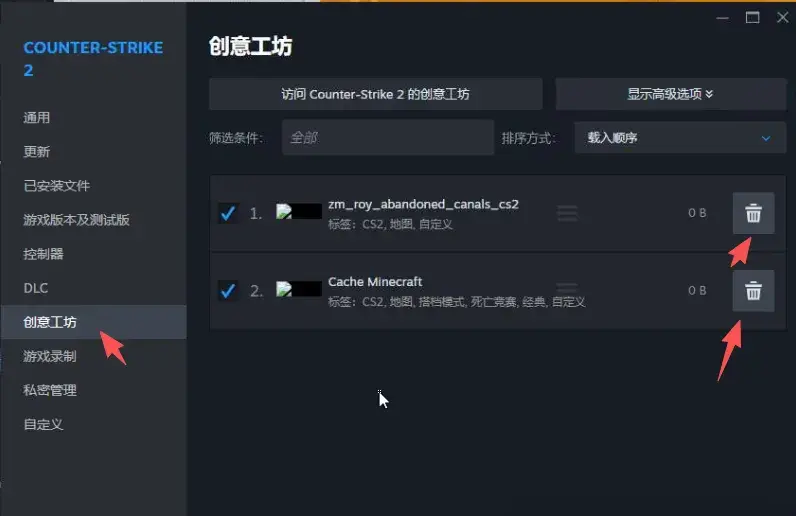This screenshot has height=516, width=796.
Task: Minimize the properties window
Action: (722, 18)
